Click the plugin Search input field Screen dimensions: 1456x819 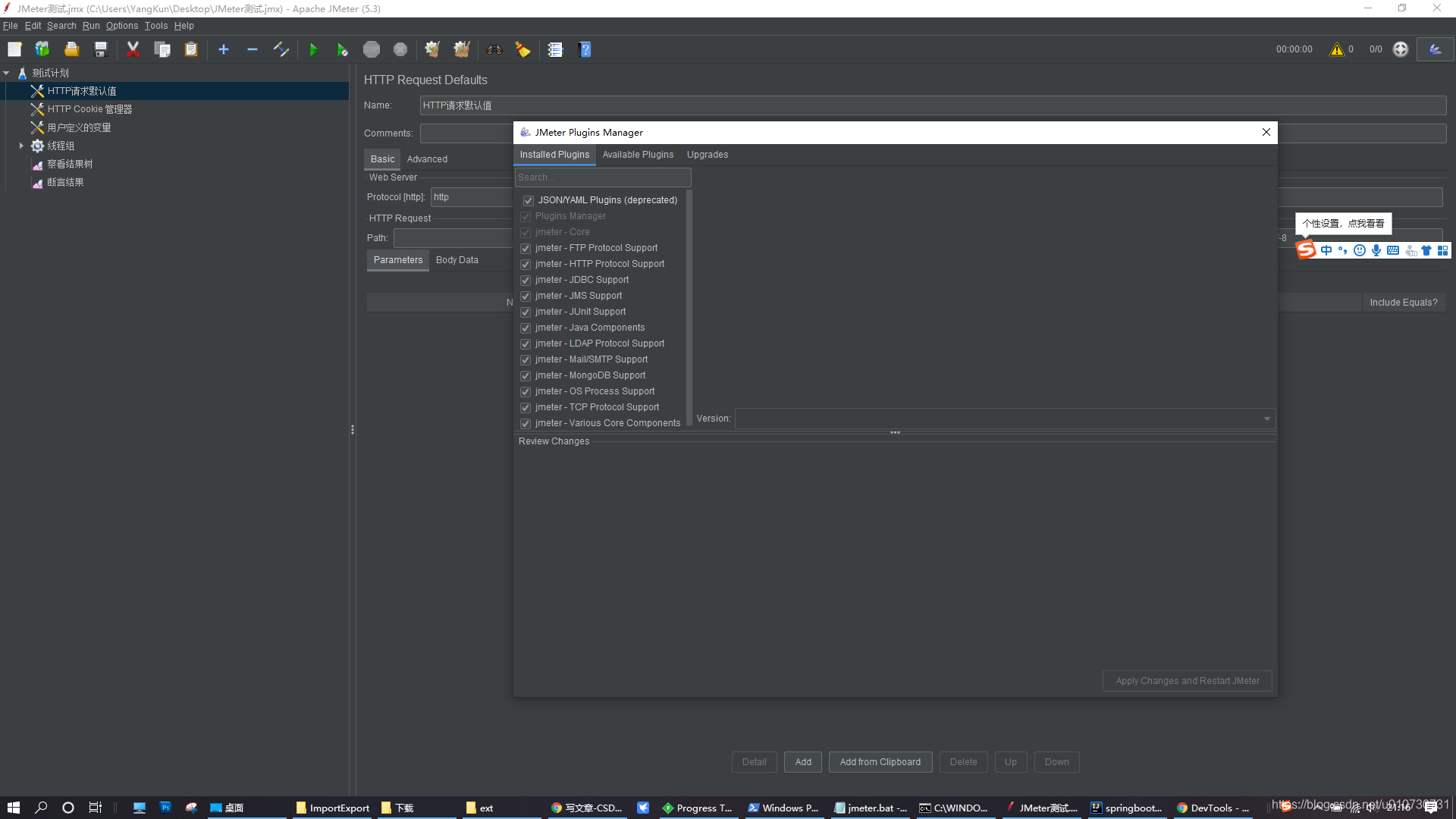click(603, 177)
